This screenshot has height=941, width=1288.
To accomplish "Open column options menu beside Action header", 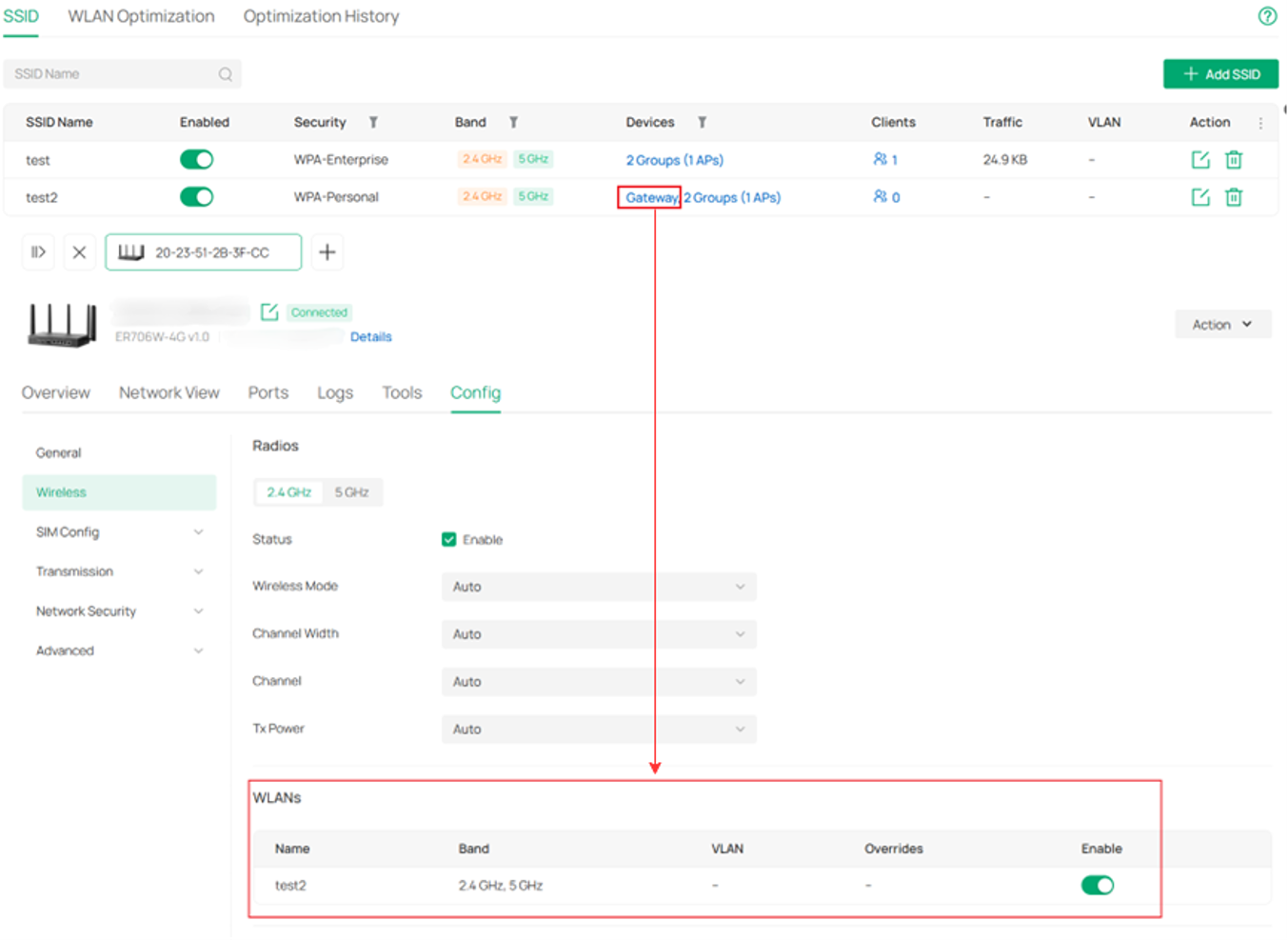I will pos(1260,123).
